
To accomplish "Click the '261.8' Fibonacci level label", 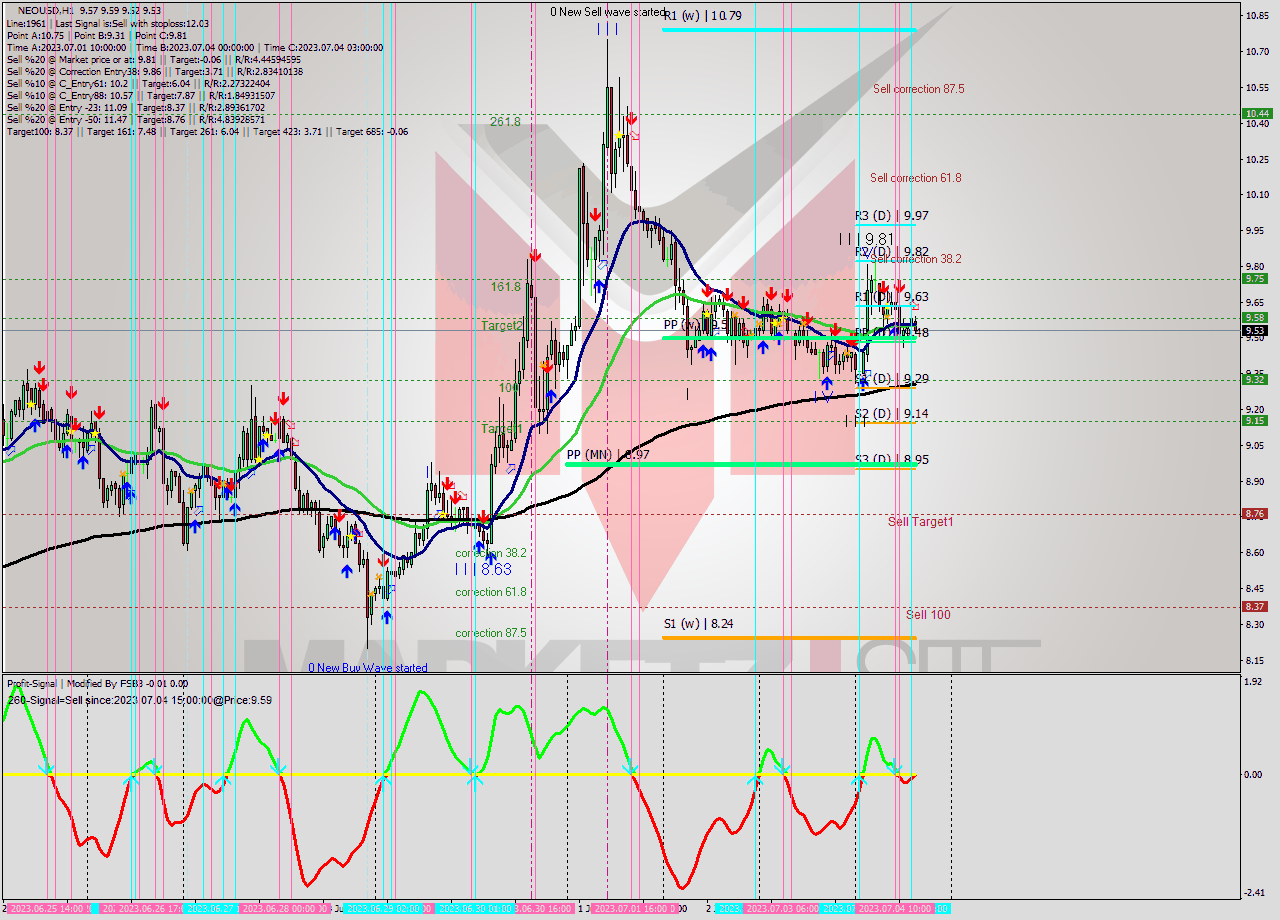I will pos(505,122).
